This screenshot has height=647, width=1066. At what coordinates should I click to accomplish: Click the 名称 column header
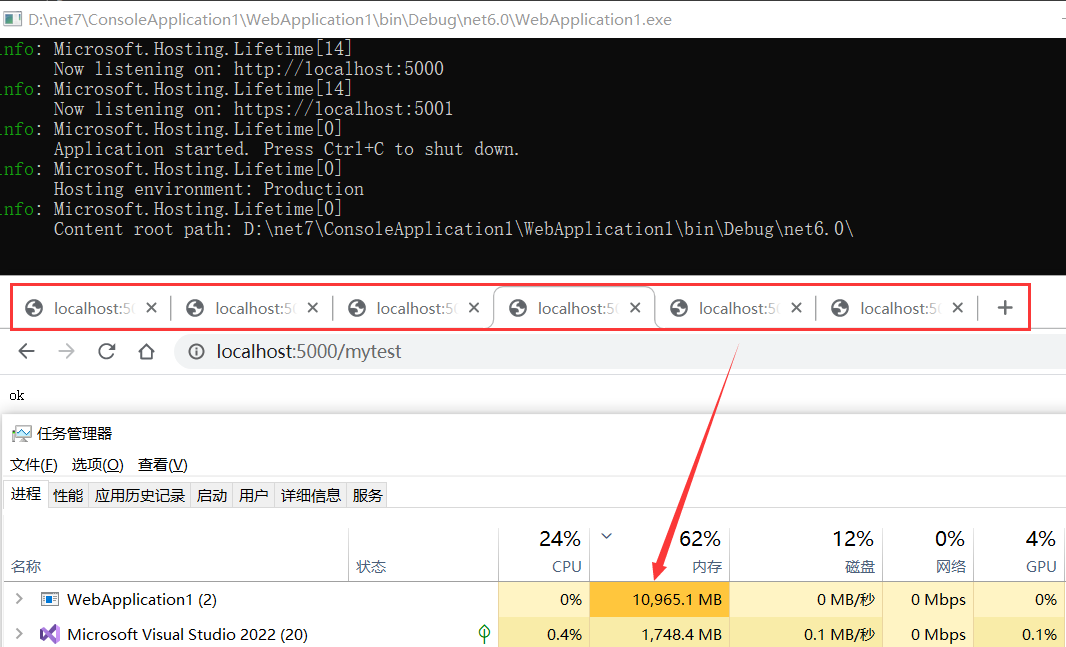coord(26,567)
